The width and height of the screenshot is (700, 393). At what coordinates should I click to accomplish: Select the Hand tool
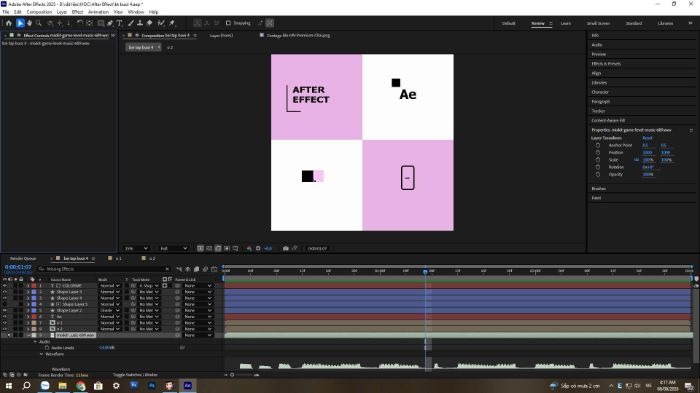click(29, 23)
